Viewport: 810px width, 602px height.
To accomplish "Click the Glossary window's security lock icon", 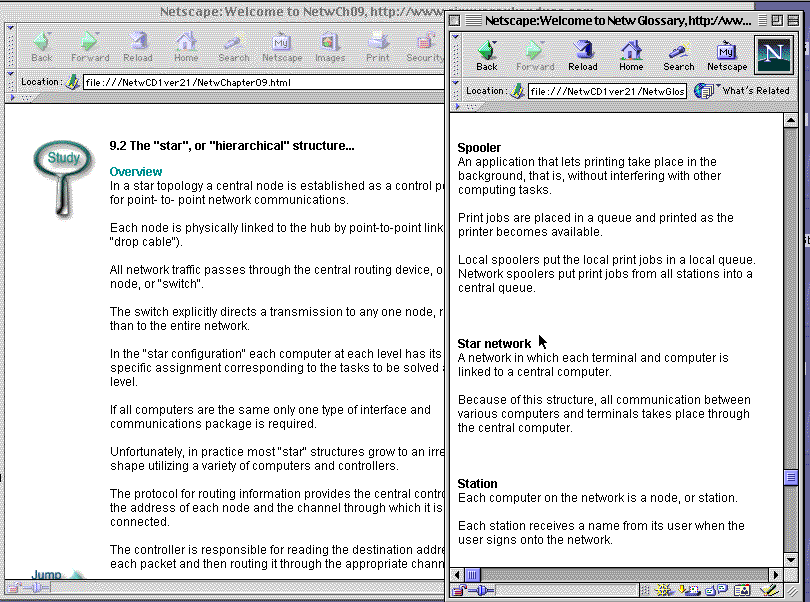I will (459, 590).
